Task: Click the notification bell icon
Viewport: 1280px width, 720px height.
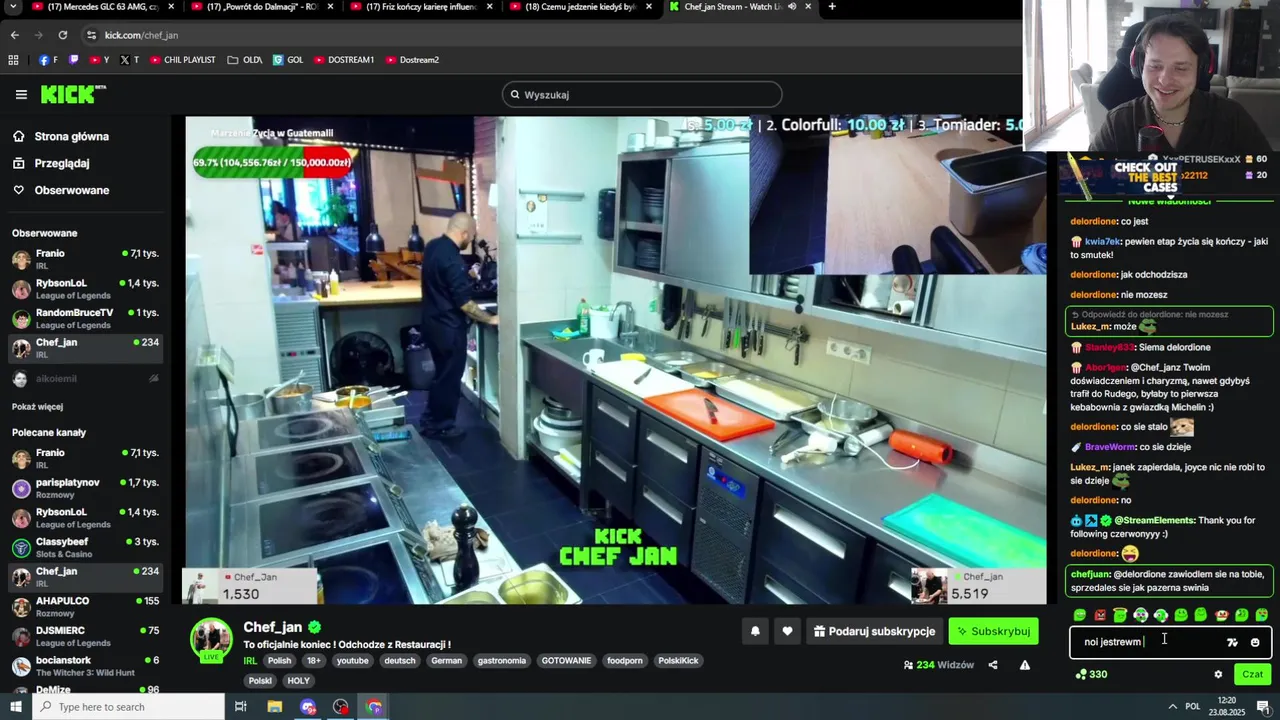Action: coord(755,631)
